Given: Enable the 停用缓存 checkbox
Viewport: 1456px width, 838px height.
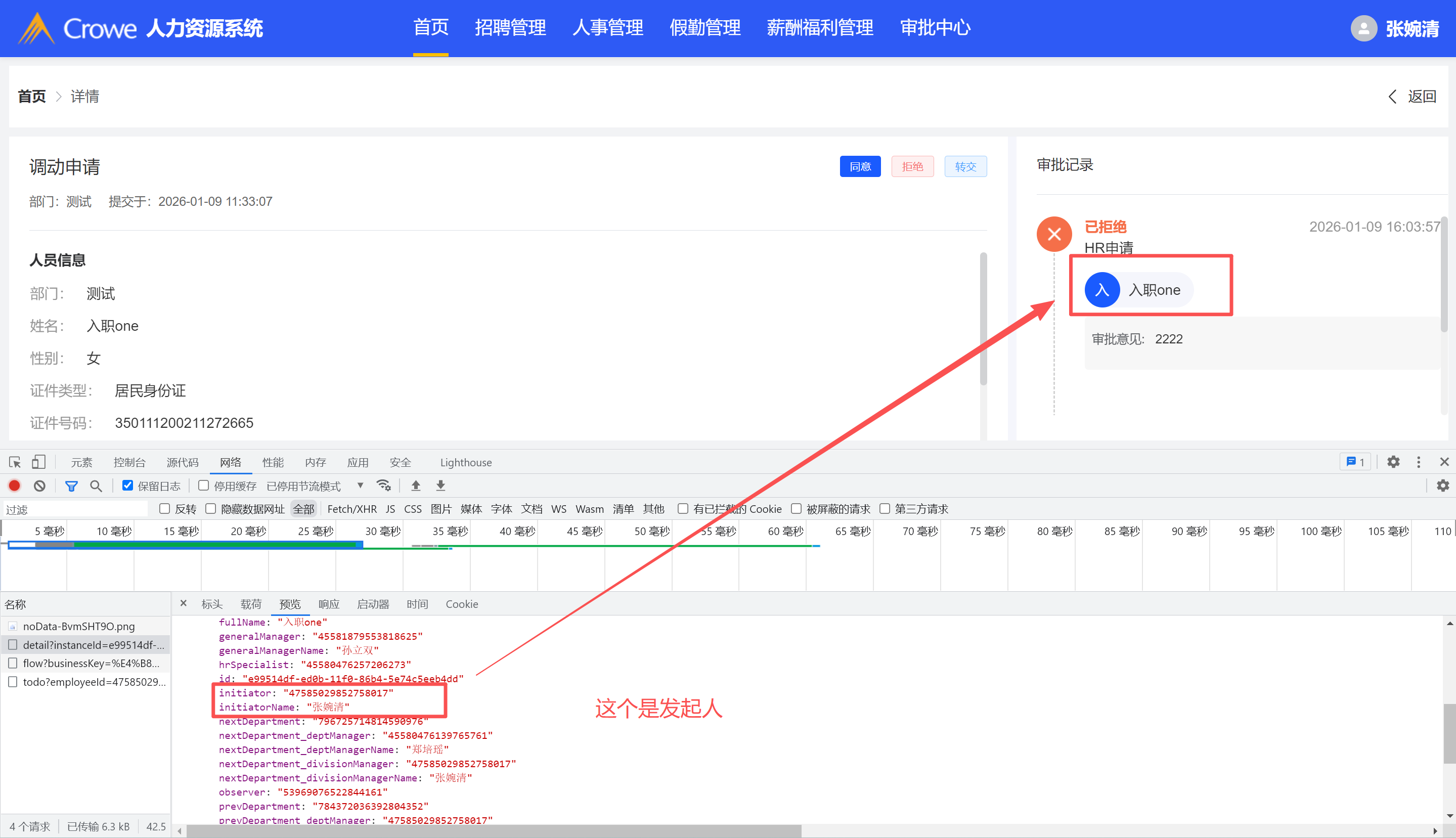Looking at the screenshot, I should click(204, 485).
